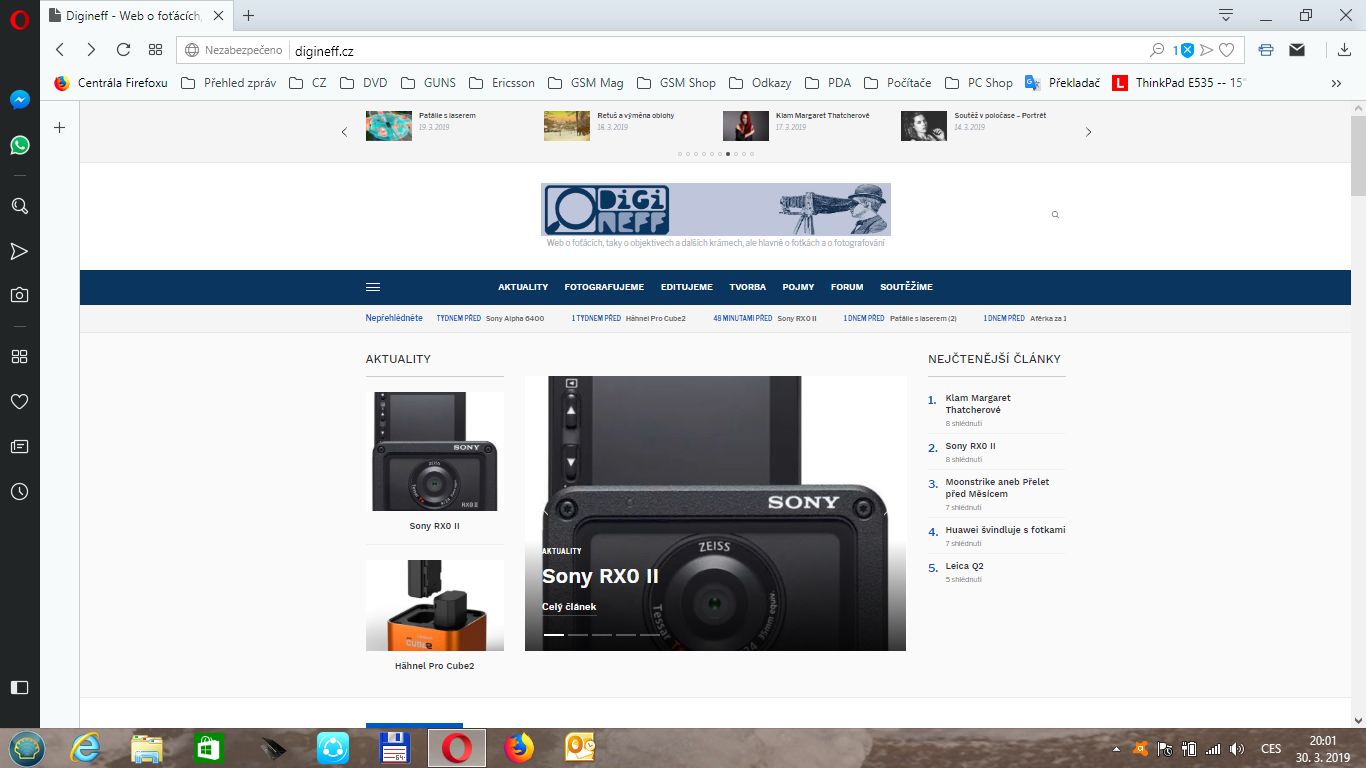Show next articles in top carousel
Image resolution: width=1366 pixels, height=768 pixels.
[1088, 132]
